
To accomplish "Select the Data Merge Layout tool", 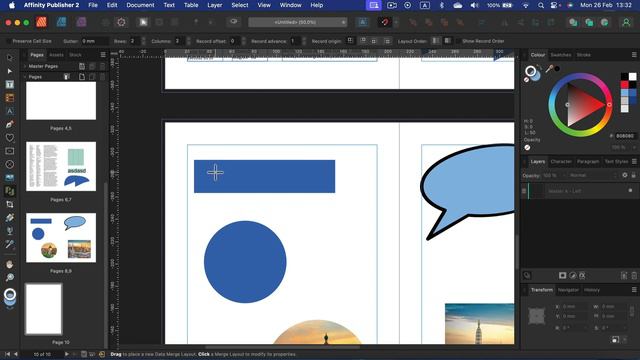I will pyautogui.click(x=10, y=191).
